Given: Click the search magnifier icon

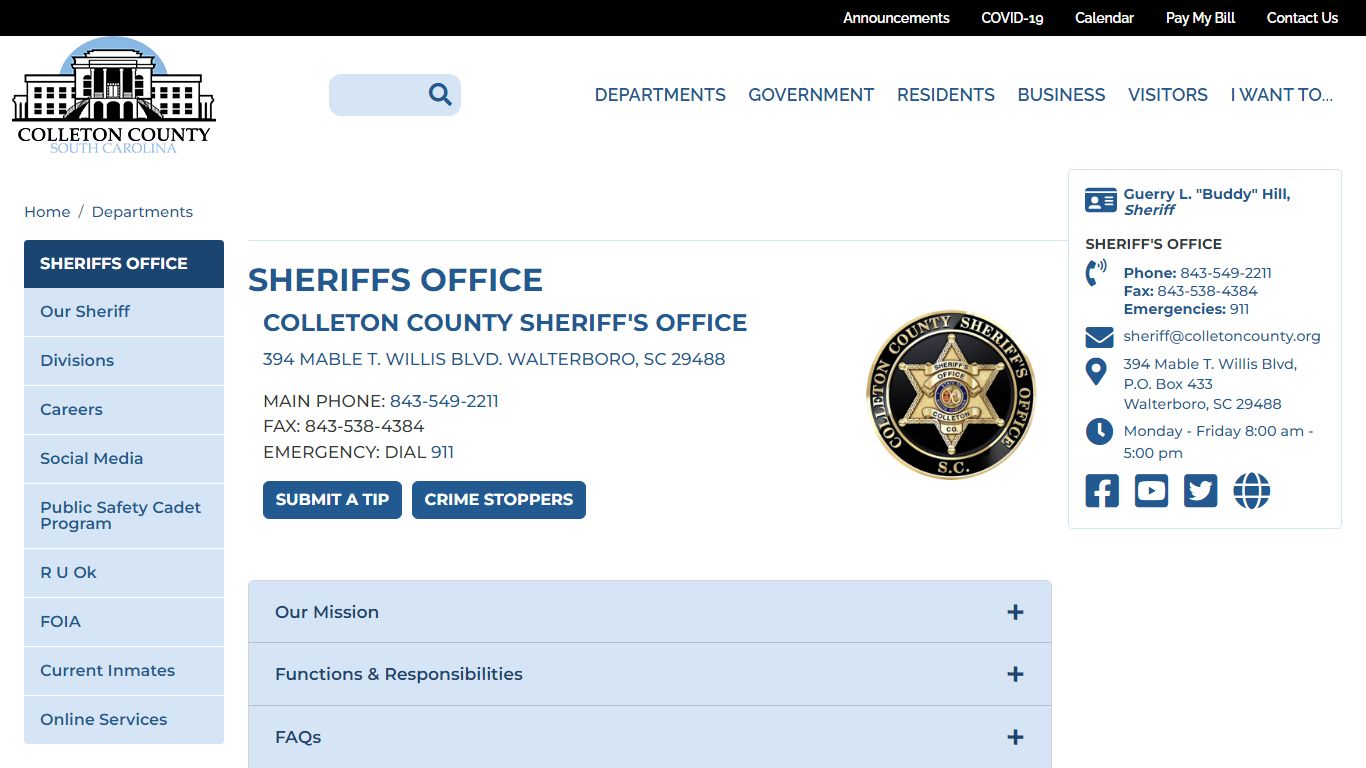Looking at the screenshot, I should click(x=440, y=94).
